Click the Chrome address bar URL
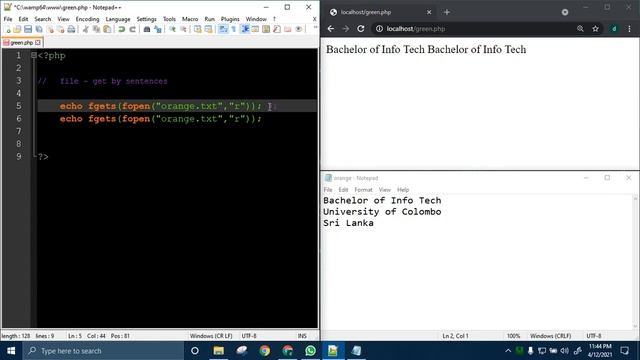Image resolution: width=640 pixels, height=360 pixels. 416,29
